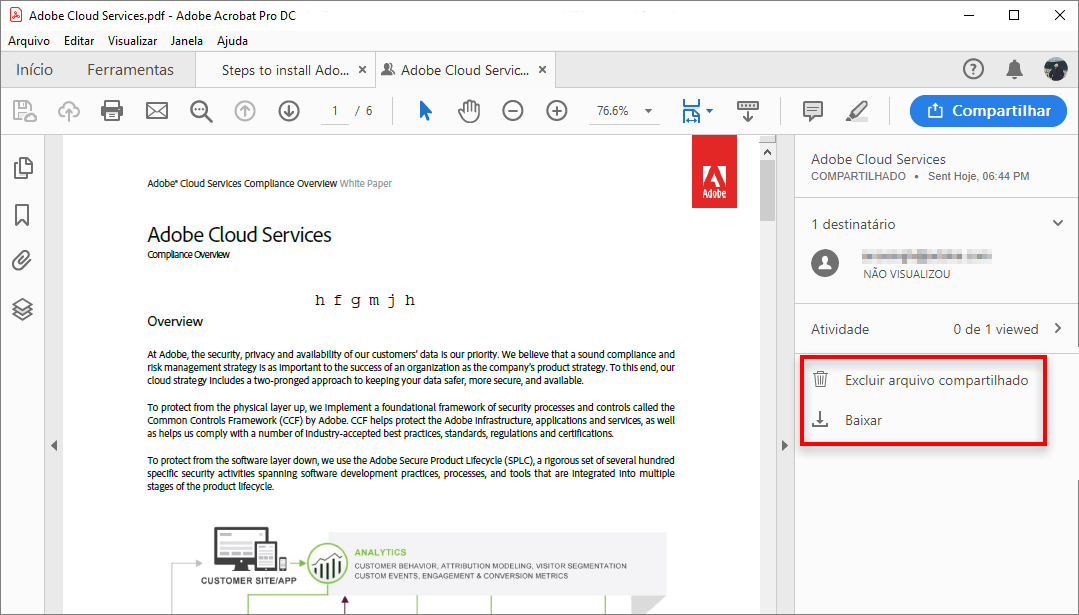Viewport: 1079px width, 615px height.
Task: Open the Visualizar menu
Action: pos(132,41)
